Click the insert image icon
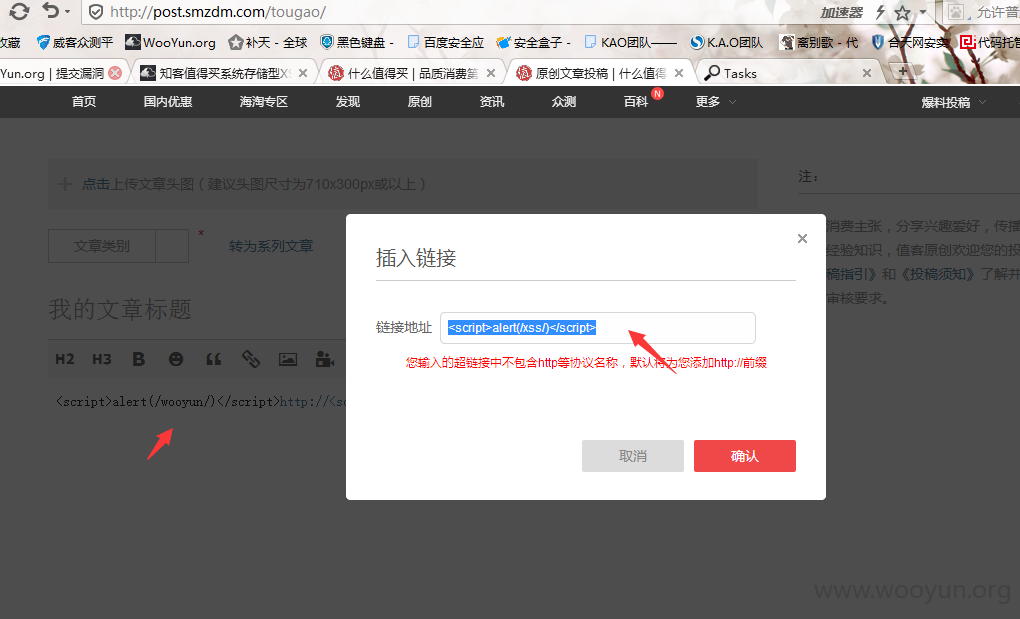Viewport: 1020px width, 619px height. click(x=288, y=359)
